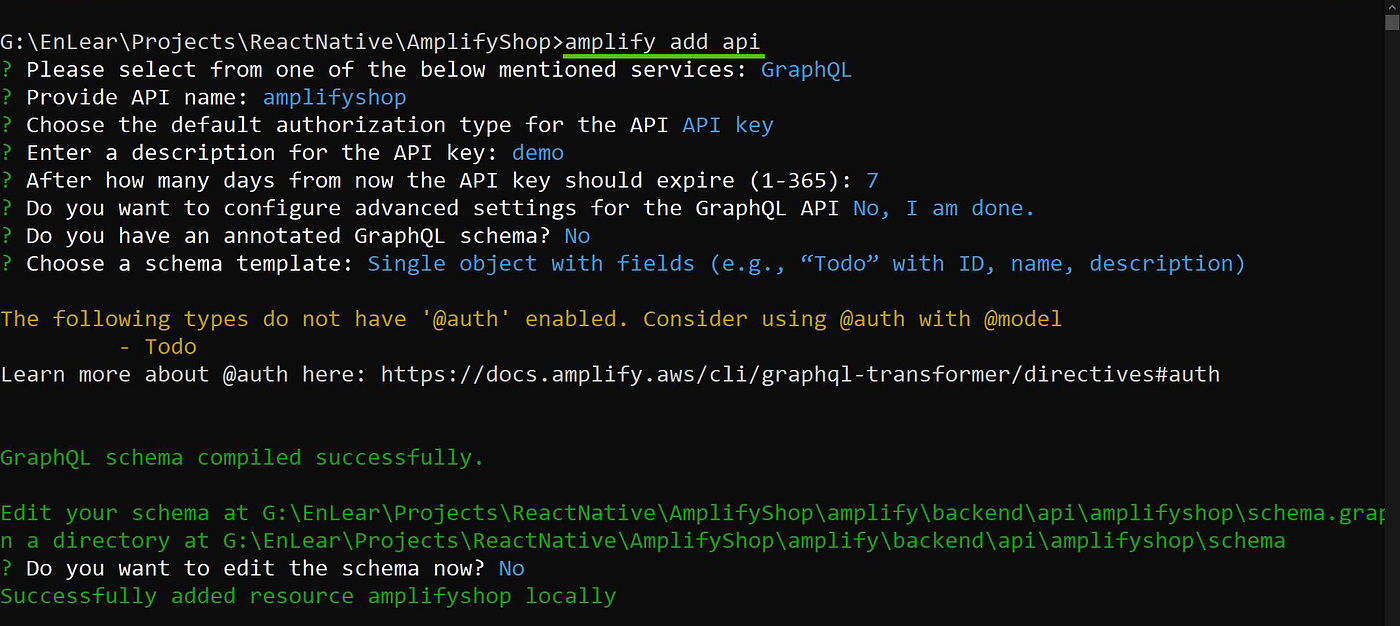The image size is (1400, 626).
Task: Click 'No' after edit the schema now question
Action: pyautogui.click(x=511, y=568)
